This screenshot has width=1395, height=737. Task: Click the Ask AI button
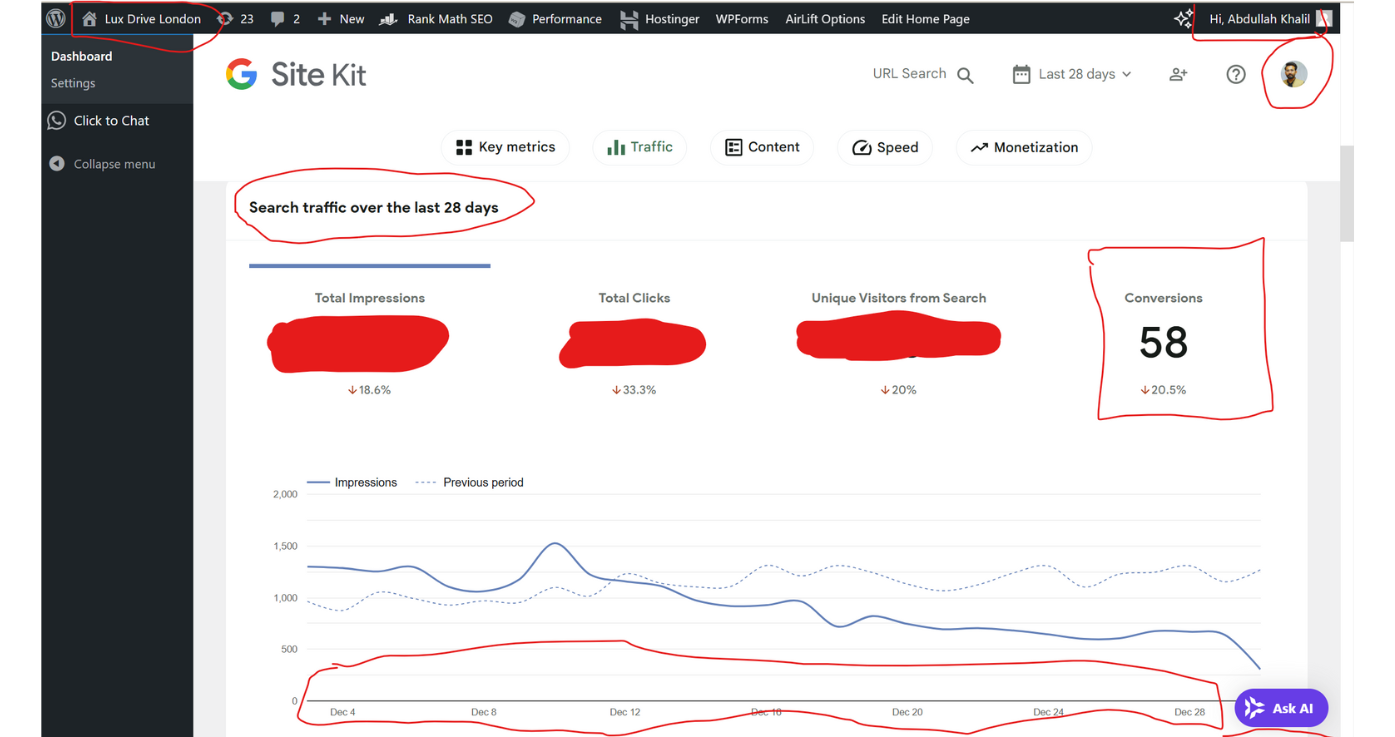pos(1281,708)
